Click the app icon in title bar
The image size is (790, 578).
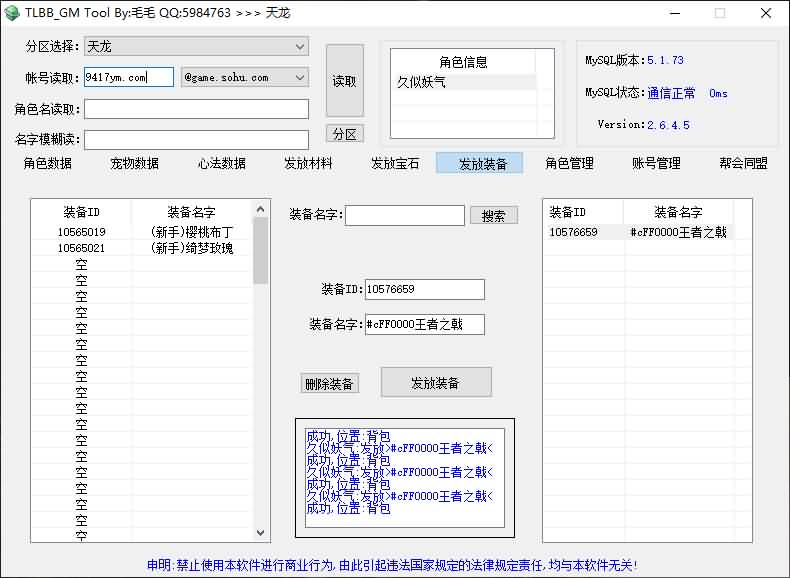tap(11, 13)
